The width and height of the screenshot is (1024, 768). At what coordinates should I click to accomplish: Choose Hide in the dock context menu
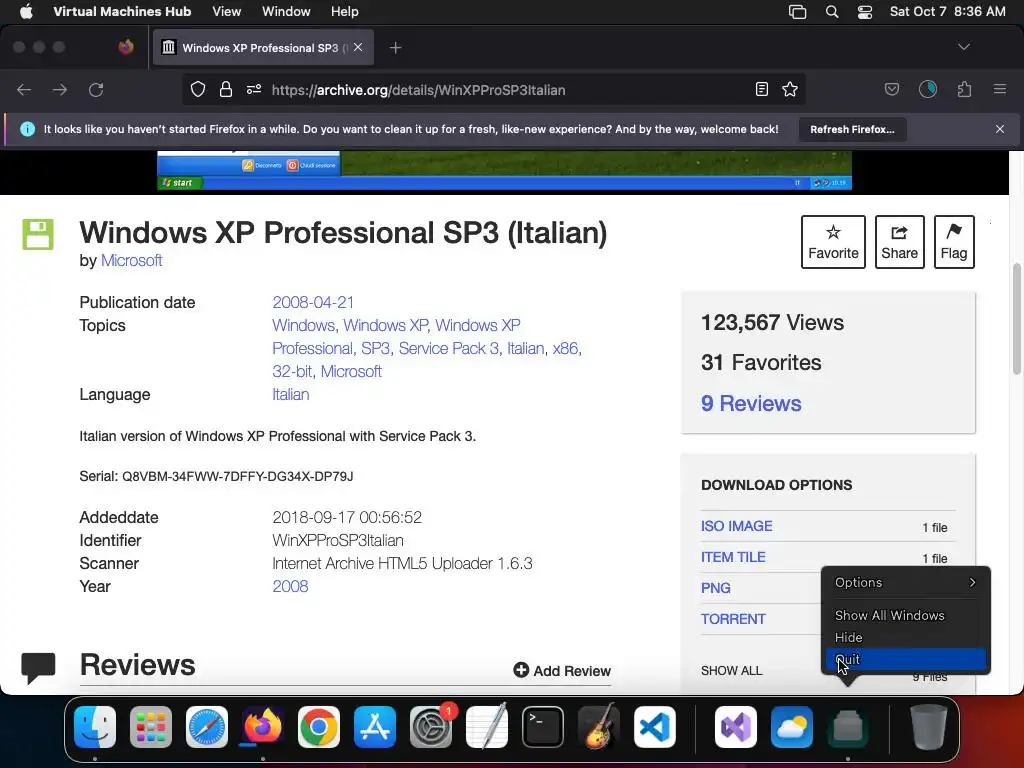click(x=906, y=637)
